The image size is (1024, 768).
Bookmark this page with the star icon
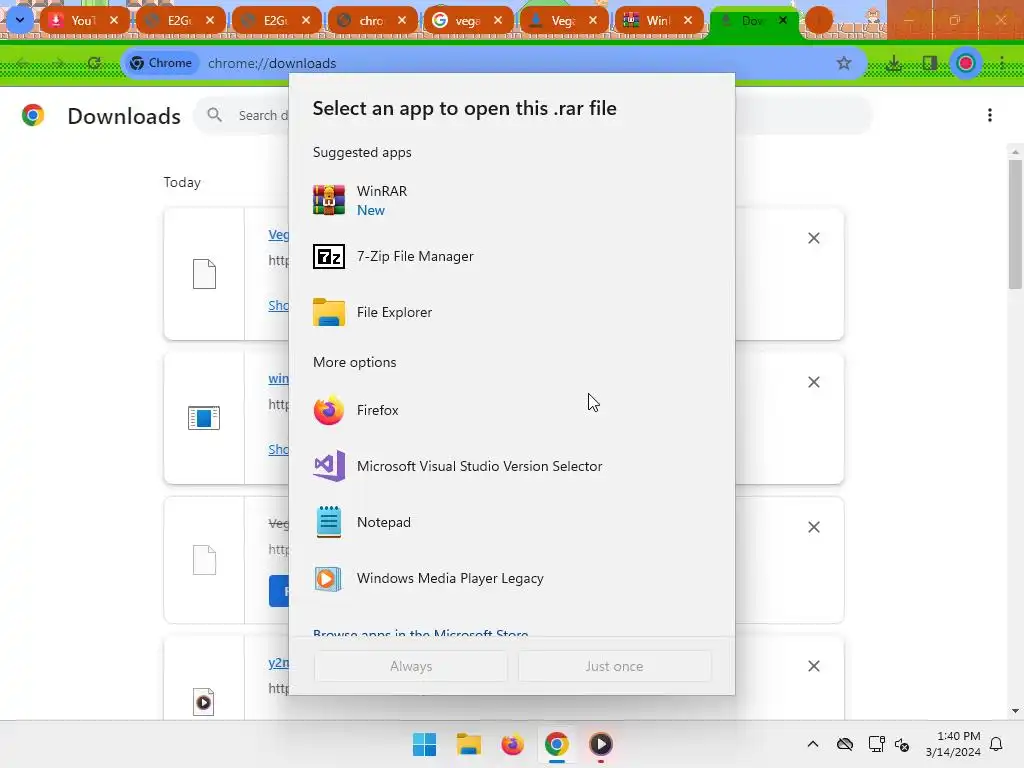pos(844,63)
